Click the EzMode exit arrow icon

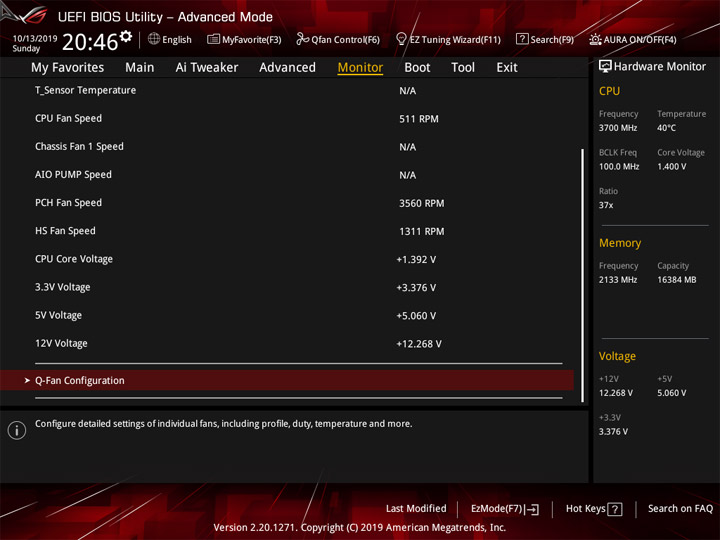pyautogui.click(x=532, y=509)
